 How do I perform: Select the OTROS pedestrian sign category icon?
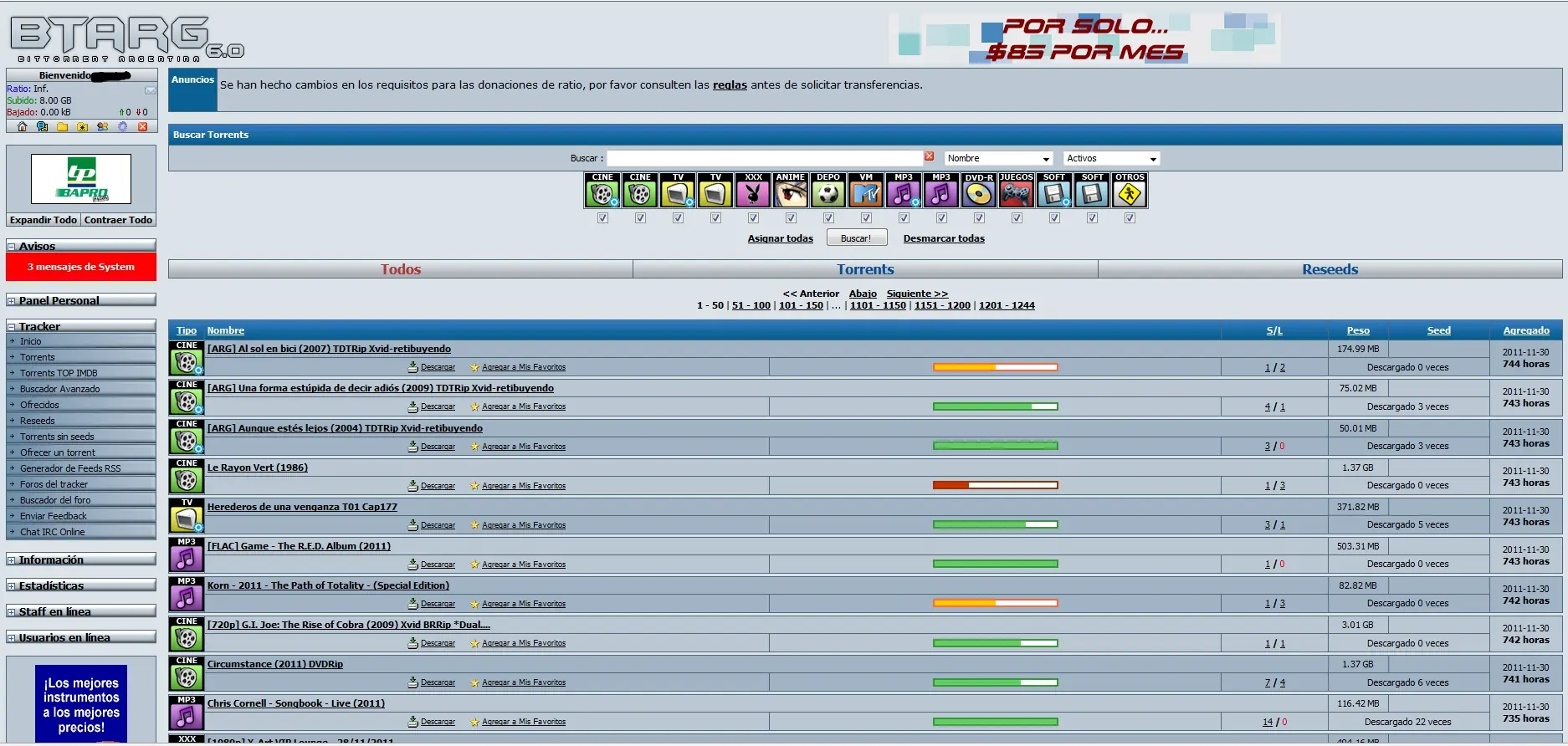point(1130,191)
